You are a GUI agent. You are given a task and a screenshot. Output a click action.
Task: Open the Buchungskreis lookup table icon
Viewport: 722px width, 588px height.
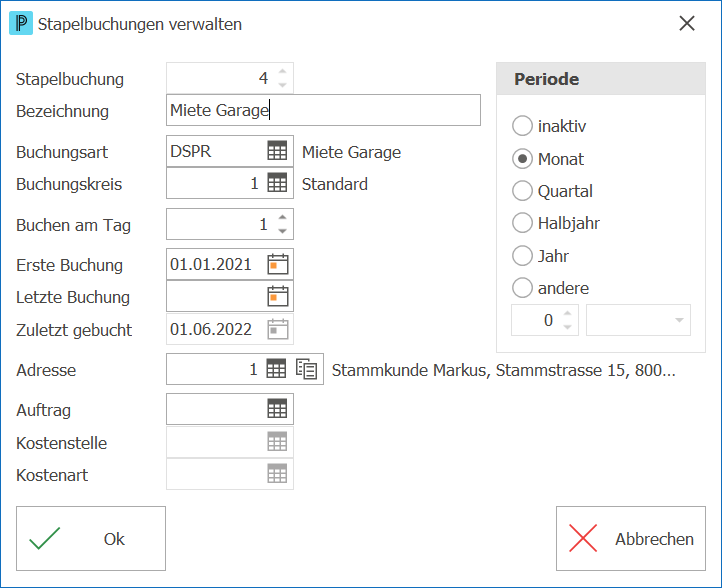tap(277, 183)
